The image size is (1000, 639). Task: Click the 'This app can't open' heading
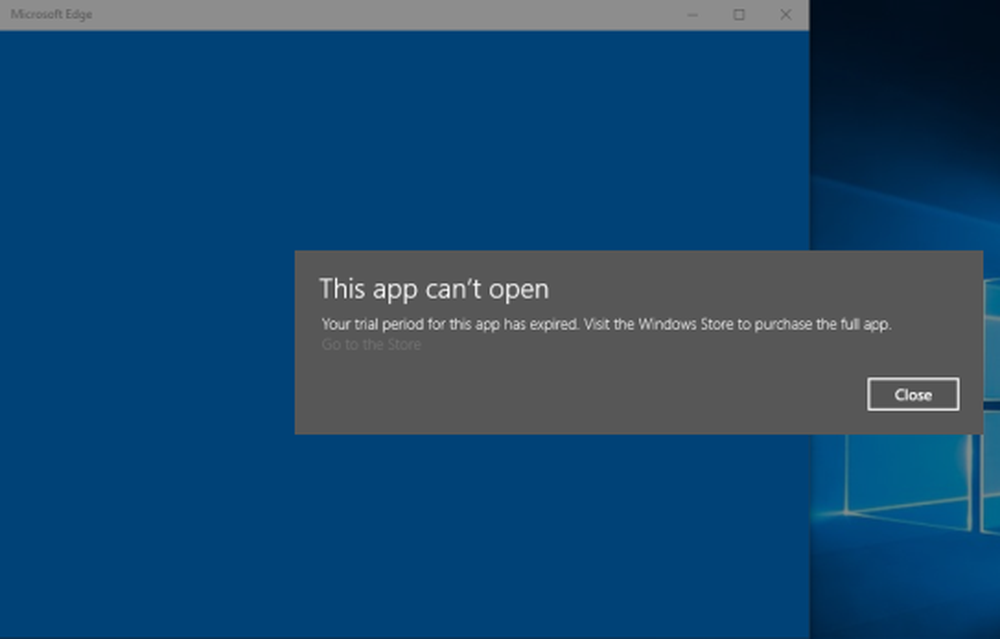434,289
